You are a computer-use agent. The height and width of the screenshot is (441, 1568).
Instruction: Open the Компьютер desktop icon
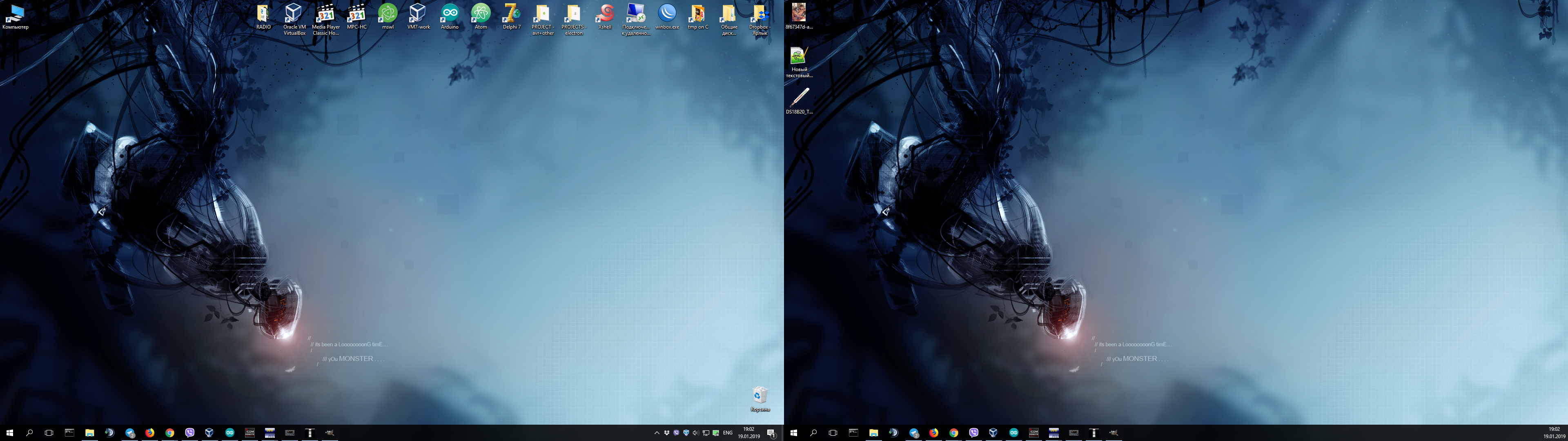tap(15, 16)
